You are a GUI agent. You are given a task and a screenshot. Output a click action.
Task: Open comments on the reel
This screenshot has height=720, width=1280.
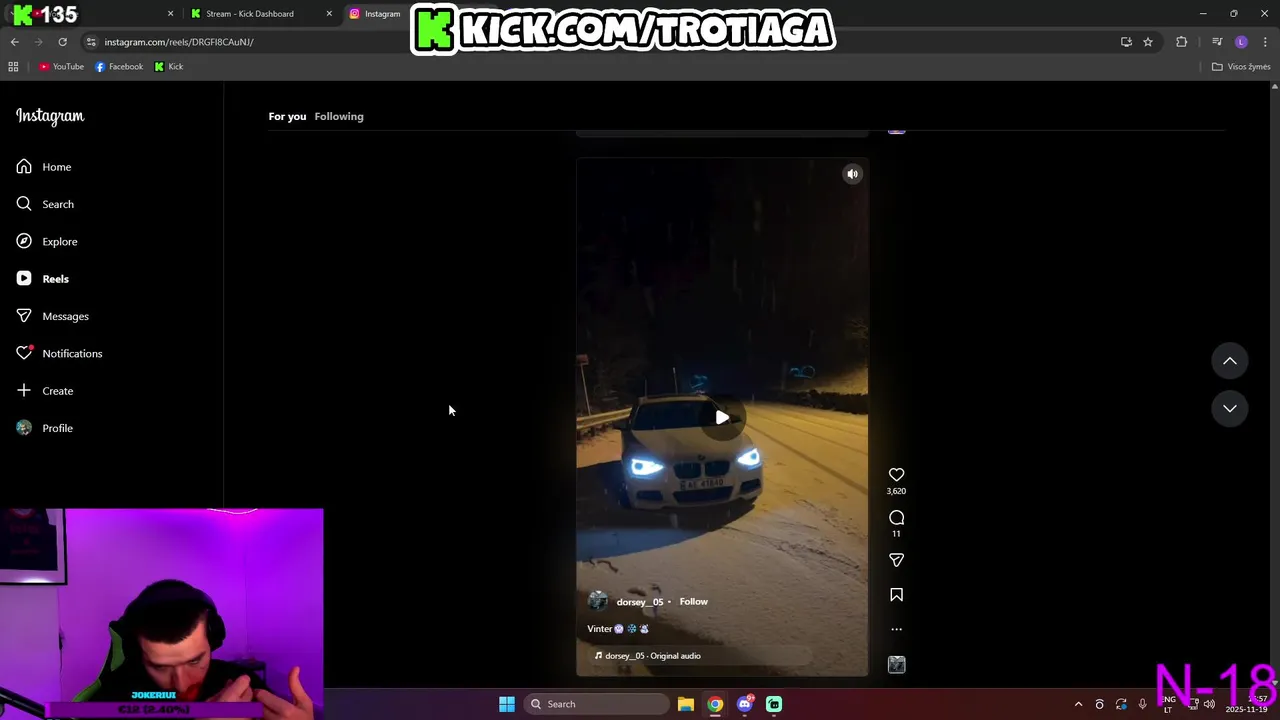(x=896, y=518)
